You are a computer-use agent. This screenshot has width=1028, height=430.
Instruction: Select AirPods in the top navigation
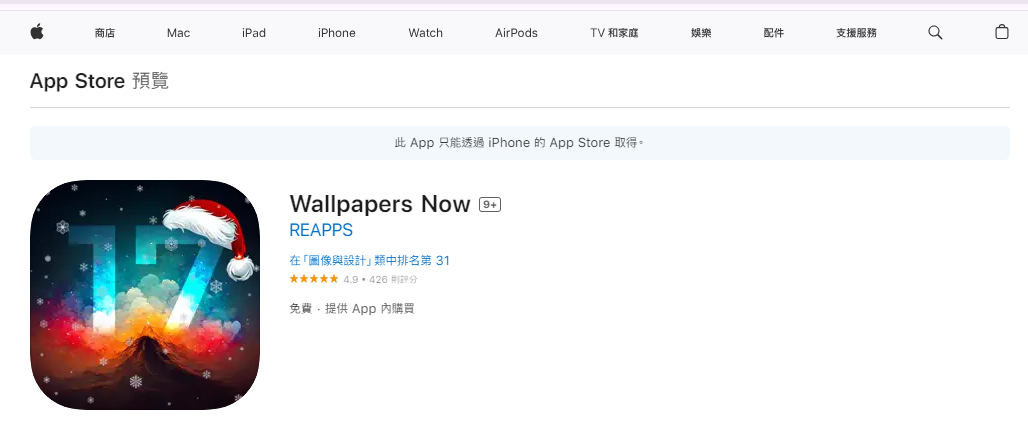516,33
